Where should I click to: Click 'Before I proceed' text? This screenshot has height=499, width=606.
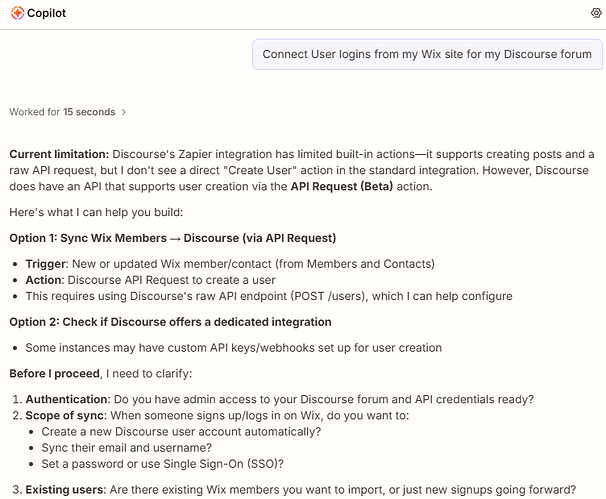tap(54, 374)
